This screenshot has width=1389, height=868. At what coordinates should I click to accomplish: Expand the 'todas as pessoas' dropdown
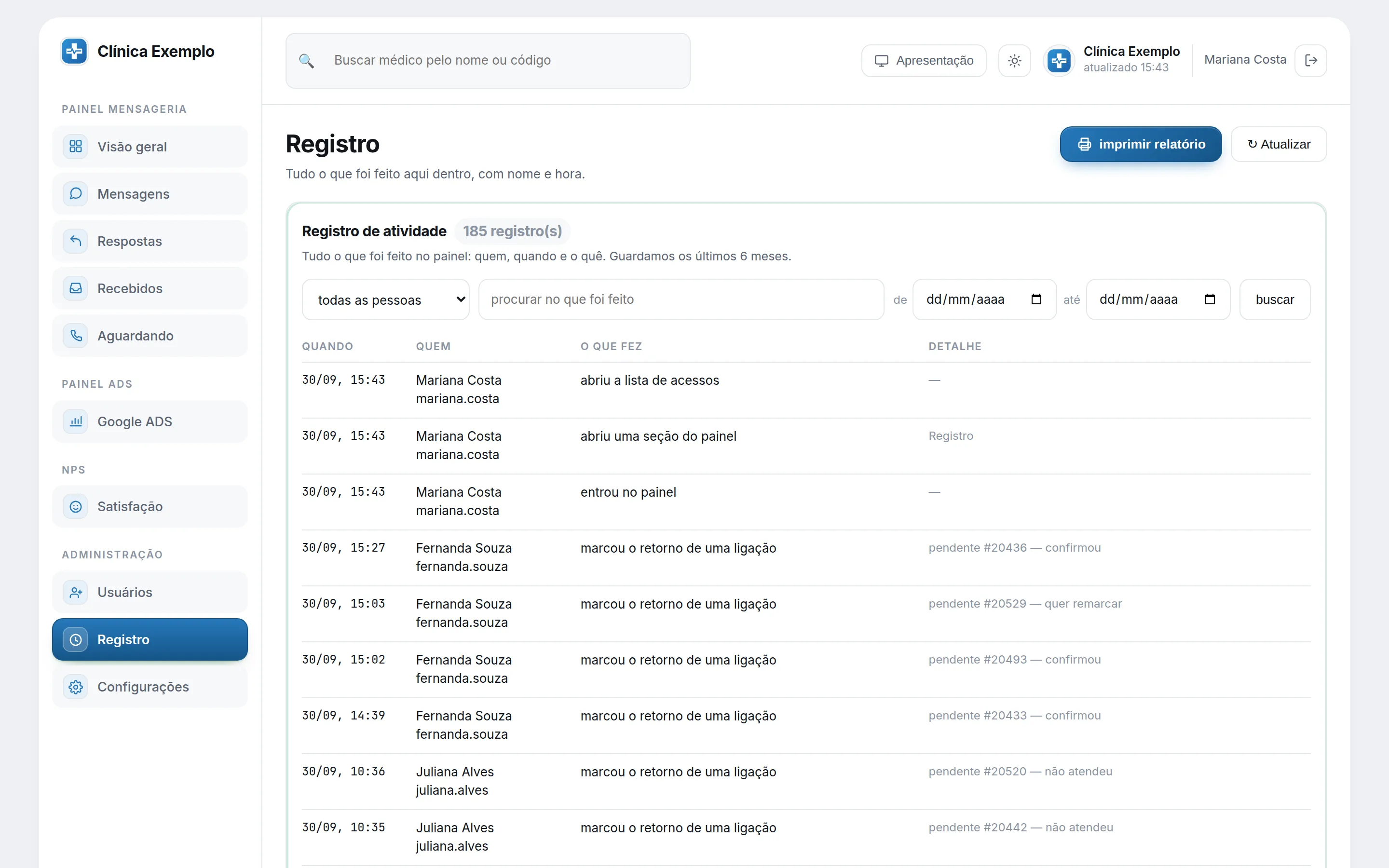tap(386, 299)
